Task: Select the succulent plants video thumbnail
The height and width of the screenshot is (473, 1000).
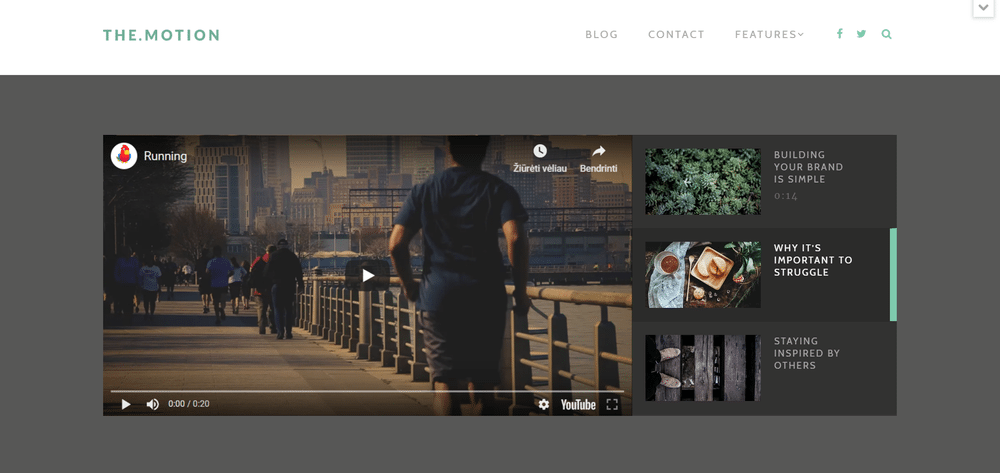Action: pyautogui.click(x=703, y=182)
